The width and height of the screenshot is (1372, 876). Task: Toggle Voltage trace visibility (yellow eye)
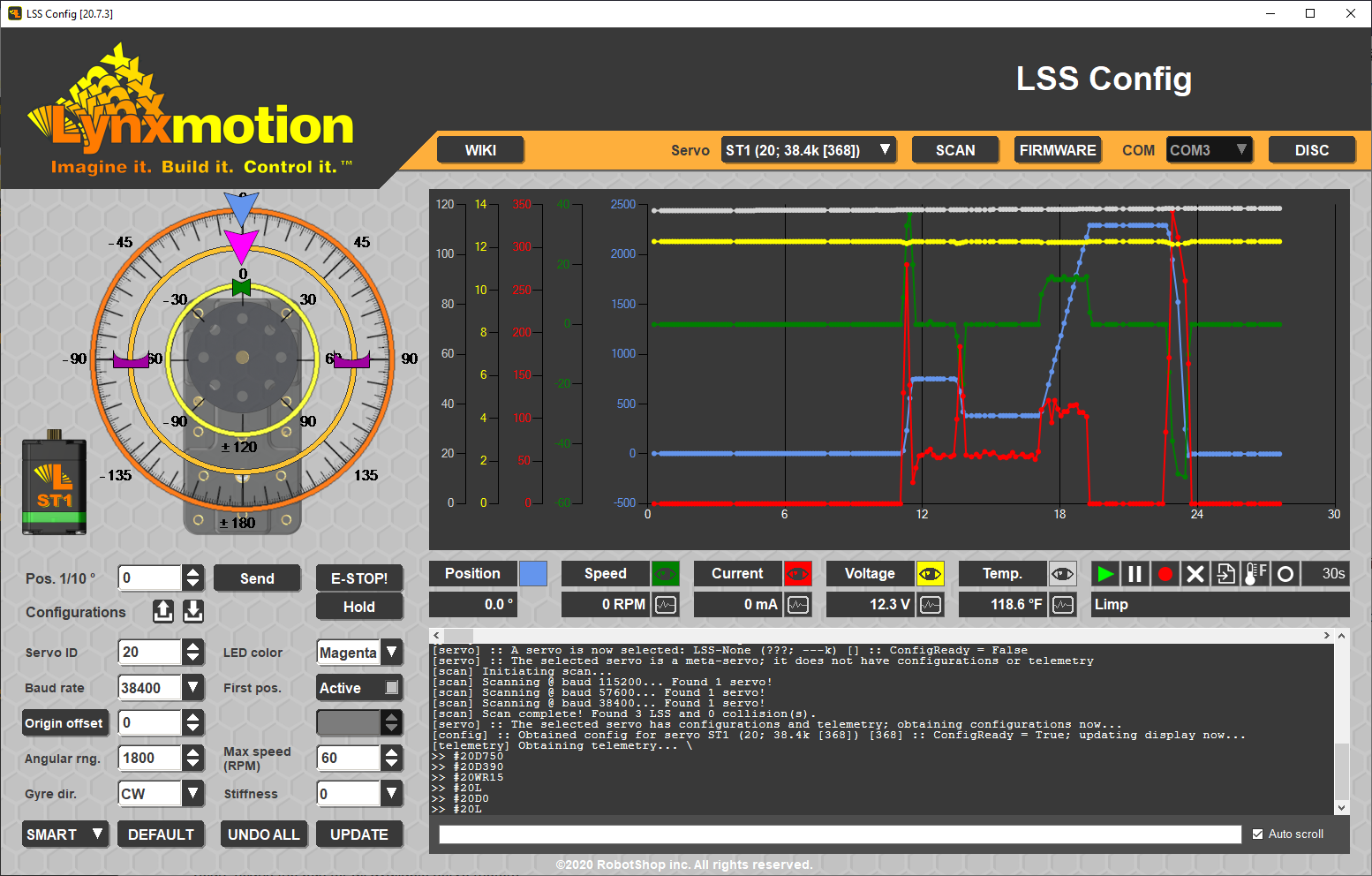click(x=931, y=574)
